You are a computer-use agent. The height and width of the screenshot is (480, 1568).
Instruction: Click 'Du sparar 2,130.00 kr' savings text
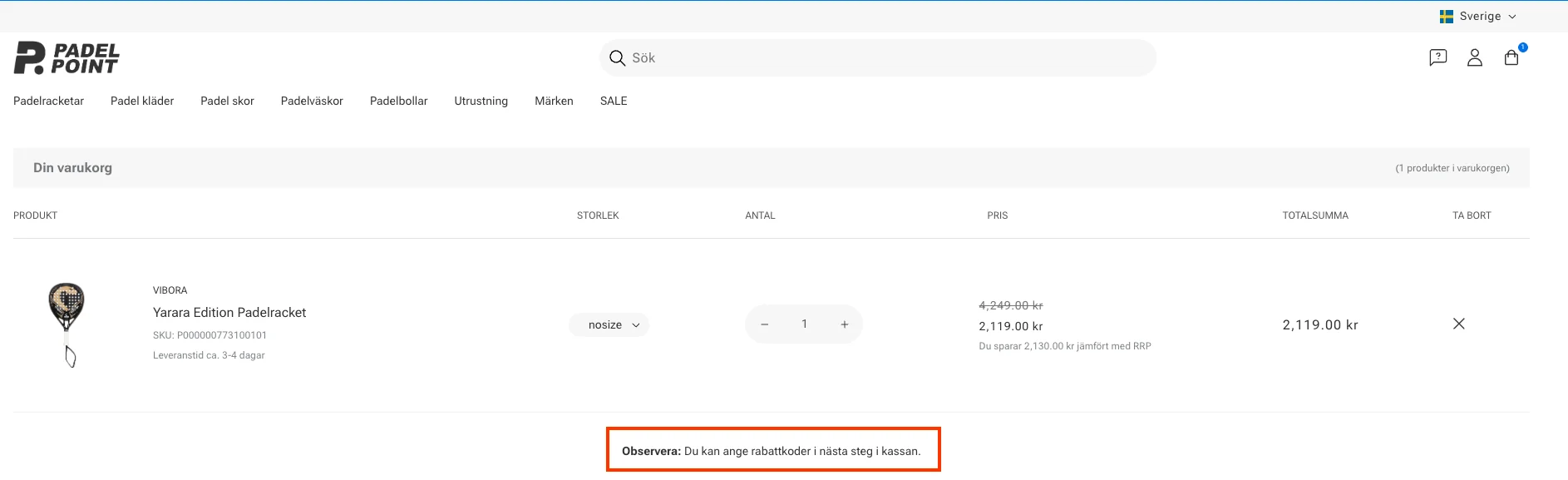pyautogui.click(x=1065, y=346)
